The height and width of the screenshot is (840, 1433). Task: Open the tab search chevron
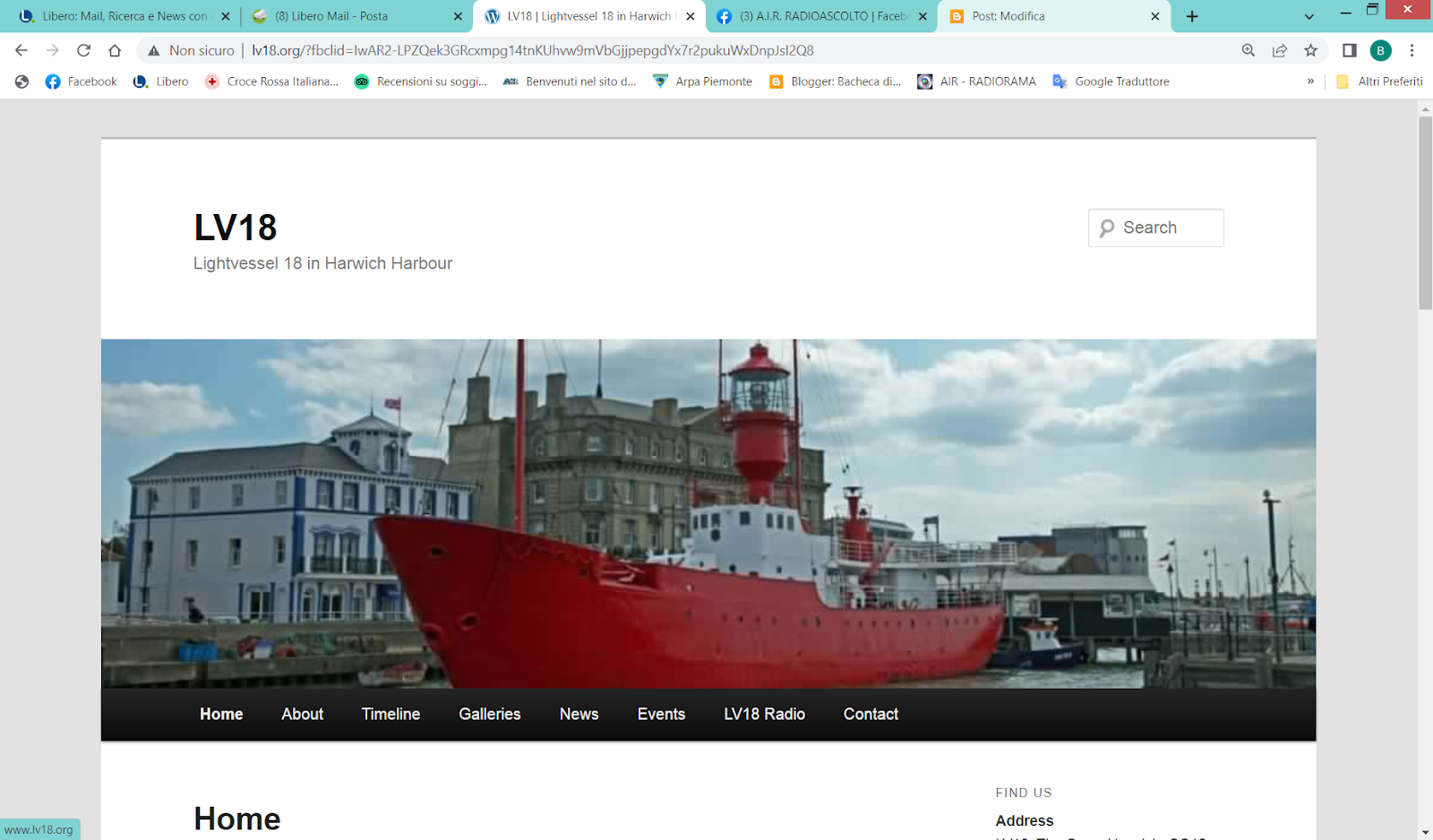[x=1309, y=16]
